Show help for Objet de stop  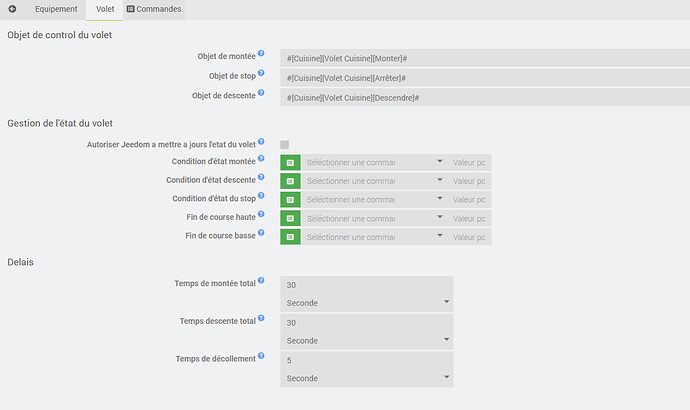(x=261, y=73)
